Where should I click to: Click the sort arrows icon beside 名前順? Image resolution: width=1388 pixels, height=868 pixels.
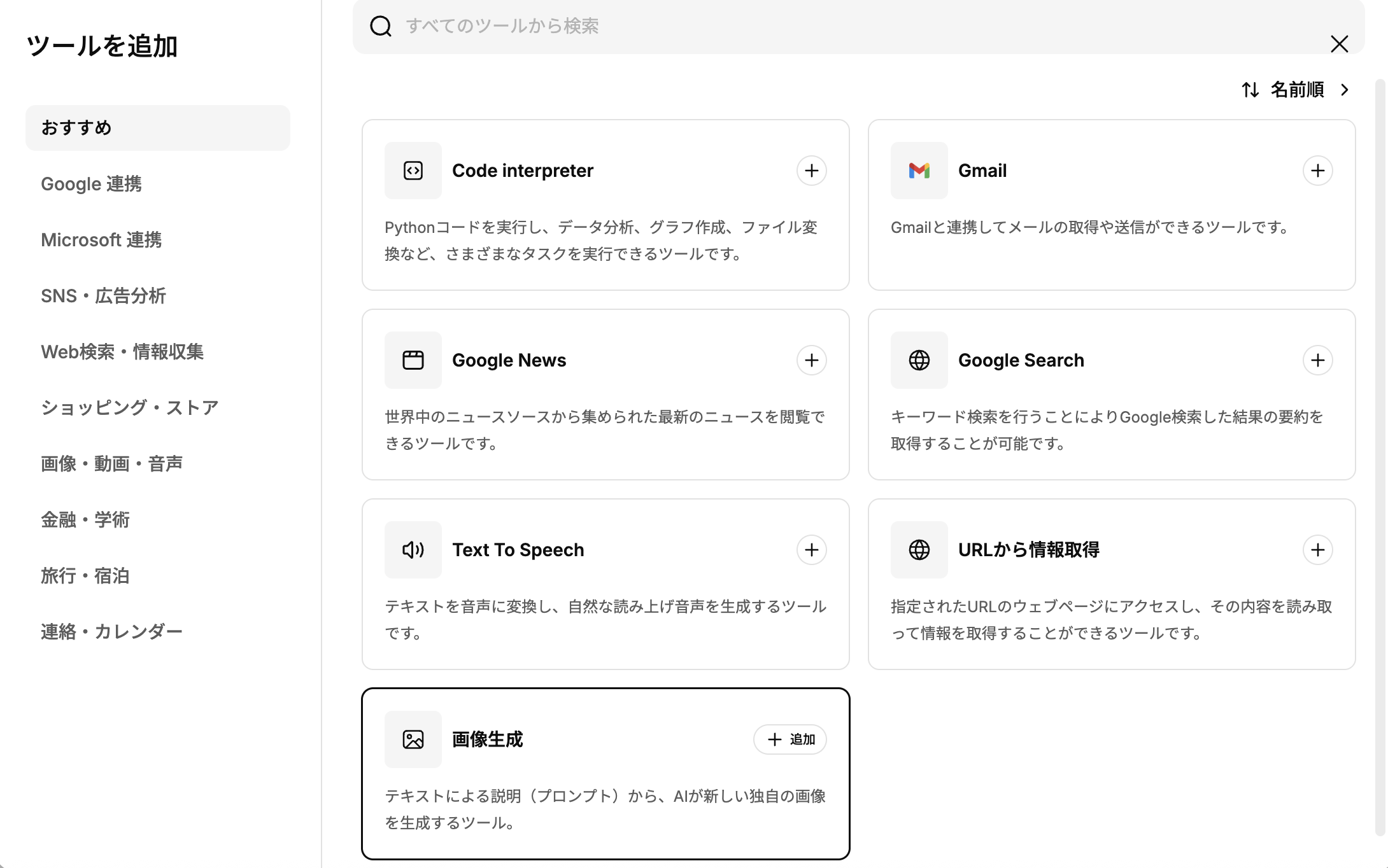[1250, 90]
